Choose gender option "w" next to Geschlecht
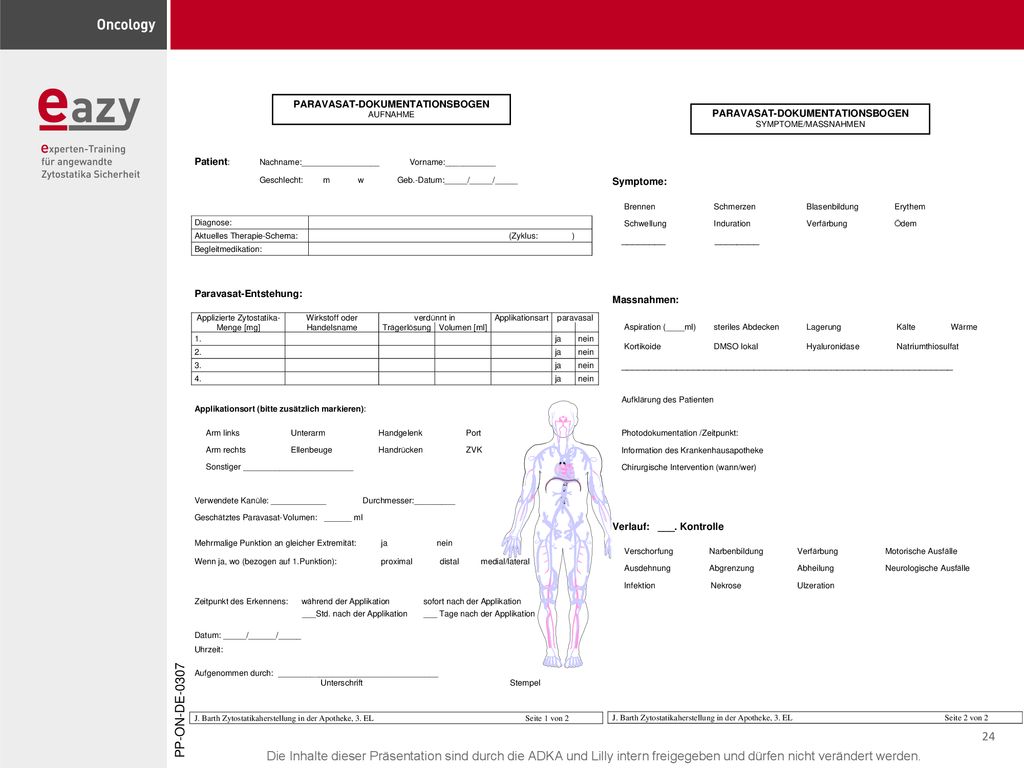Image resolution: width=1024 pixels, height=768 pixels. (x=360, y=180)
